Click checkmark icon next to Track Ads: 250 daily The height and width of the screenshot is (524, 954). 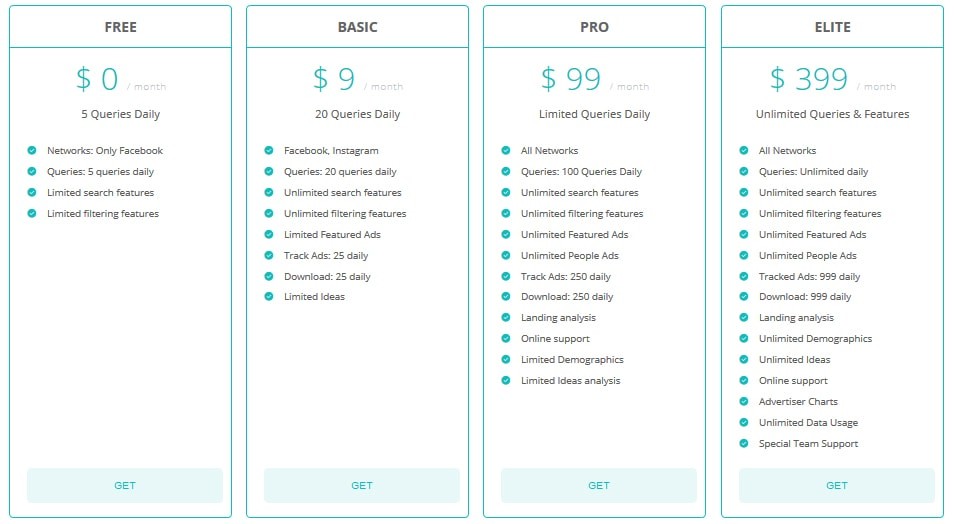(506, 276)
